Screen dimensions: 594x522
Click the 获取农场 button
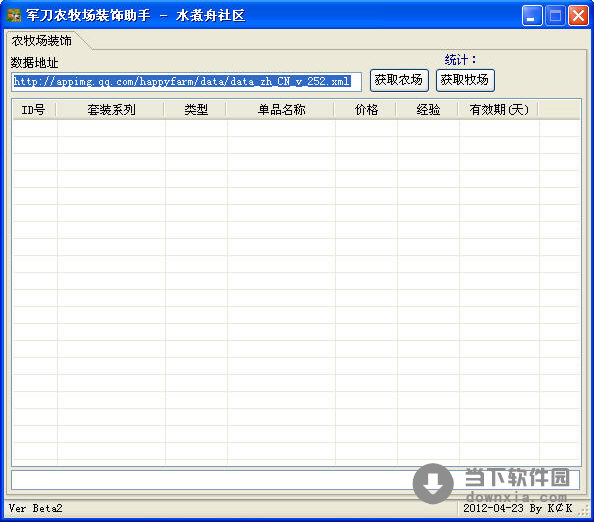pyautogui.click(x=399, y=80)
